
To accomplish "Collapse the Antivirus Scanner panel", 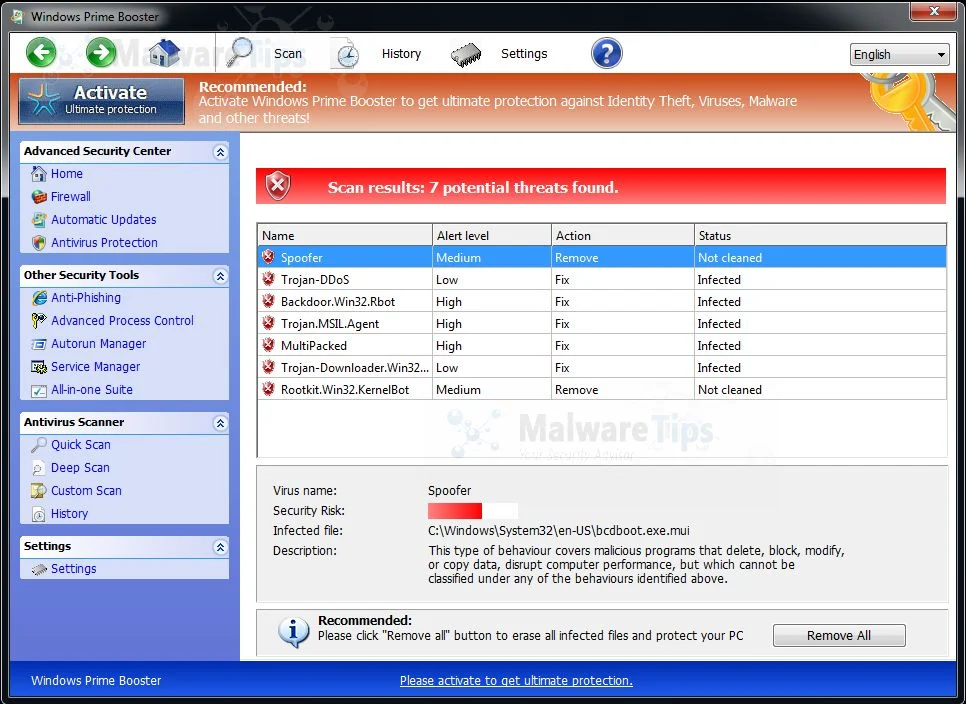I will coord(220,423).
